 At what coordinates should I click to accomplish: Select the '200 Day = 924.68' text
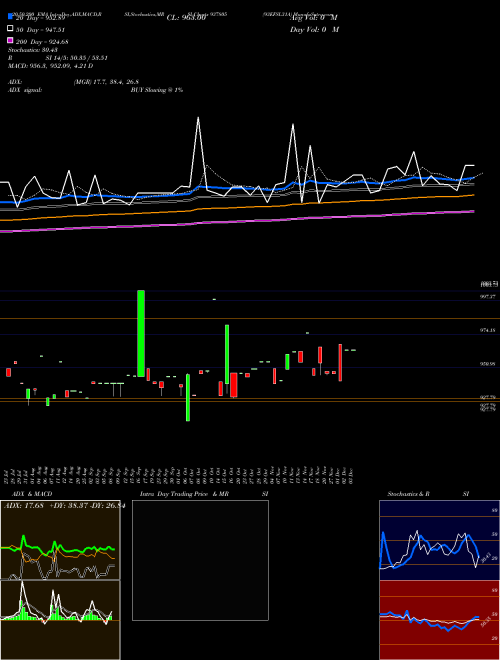tap(42, 42)
